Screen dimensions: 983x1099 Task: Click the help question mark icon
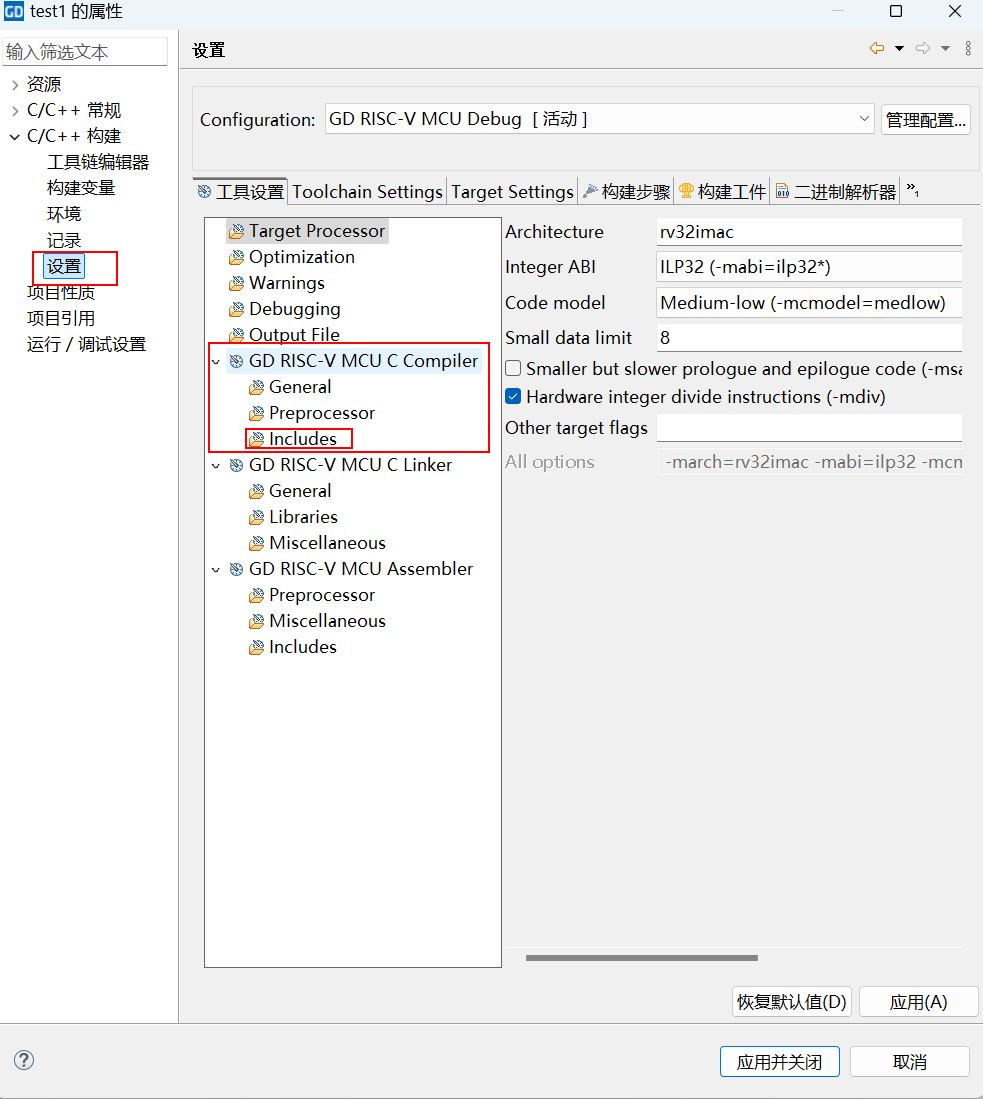pyautogui.click(x=23, y=1060)
